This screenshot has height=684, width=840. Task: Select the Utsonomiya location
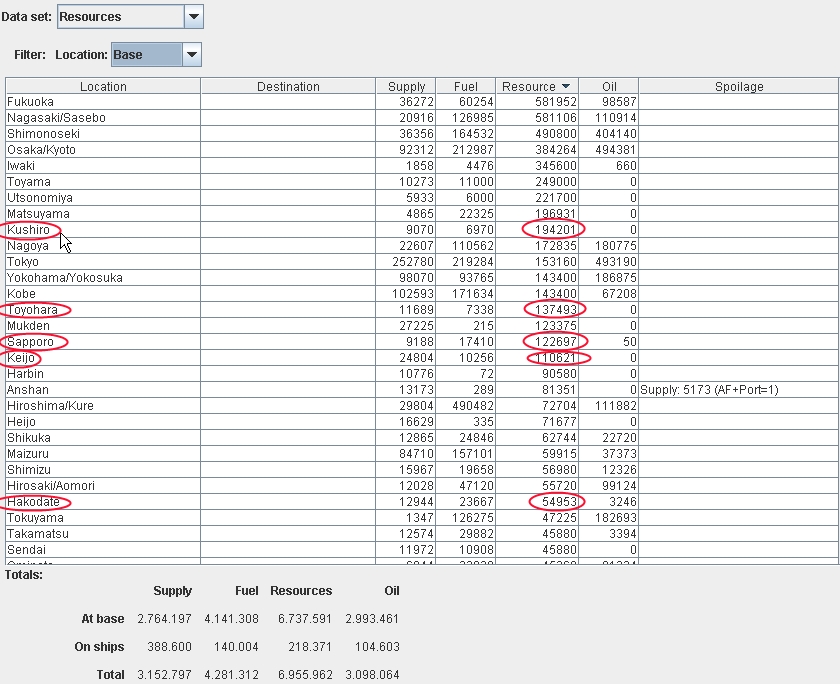point(40,198)
